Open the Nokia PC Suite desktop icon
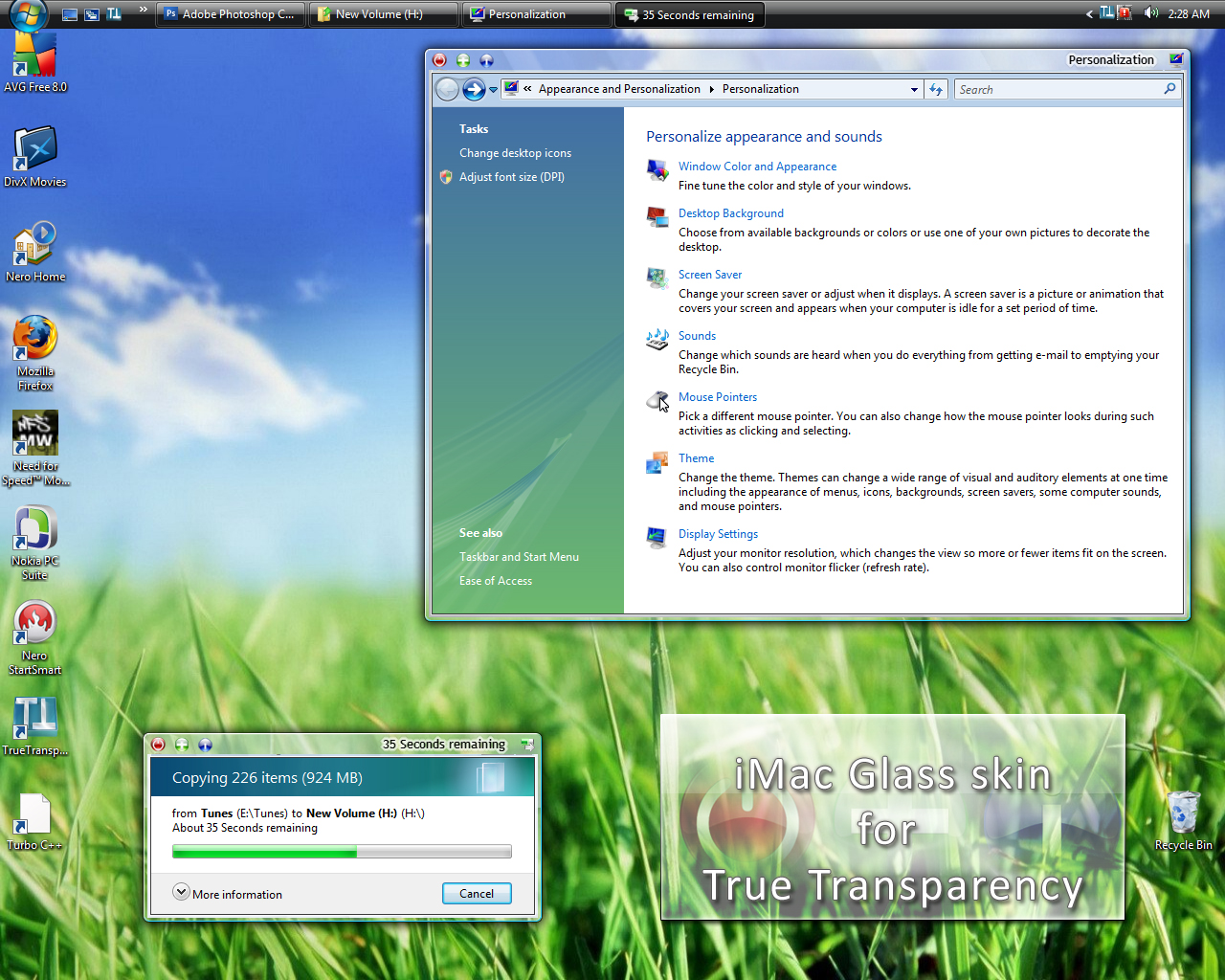This screenshot has width=1225, height=980. (x=34, y=529)
